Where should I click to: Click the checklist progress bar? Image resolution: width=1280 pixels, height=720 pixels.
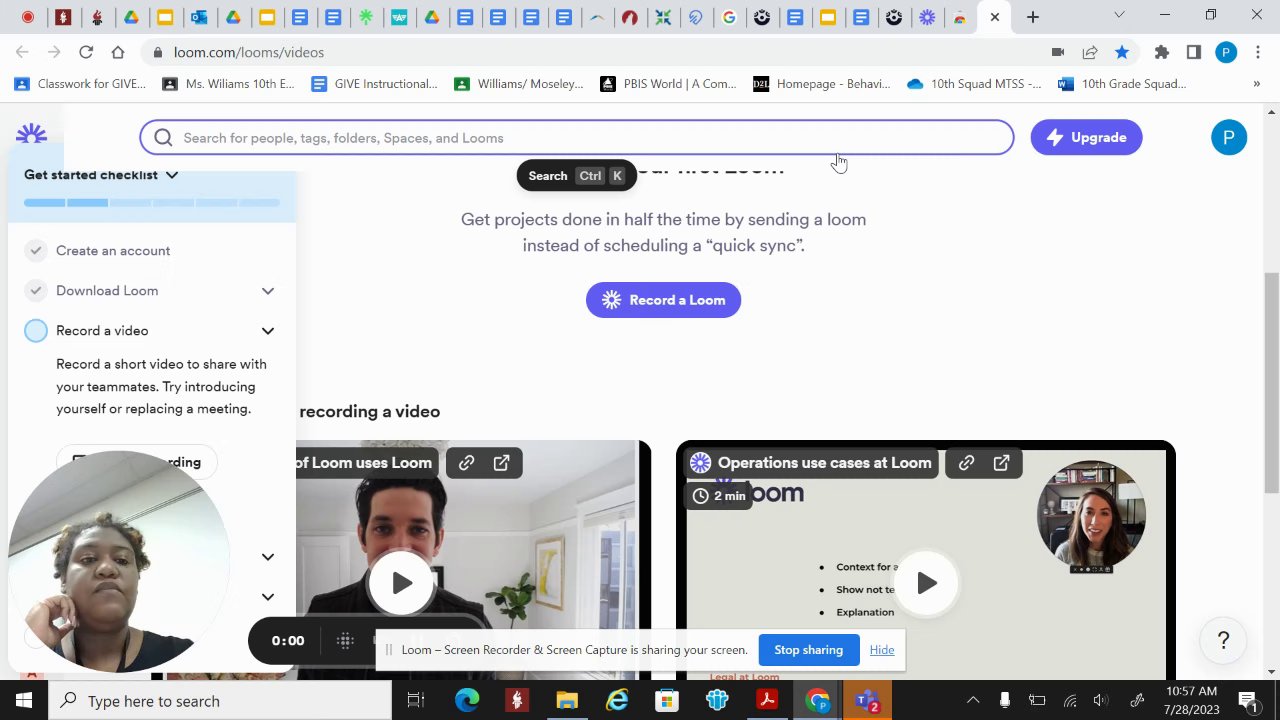pyautogui.click(x=152, y=203)
